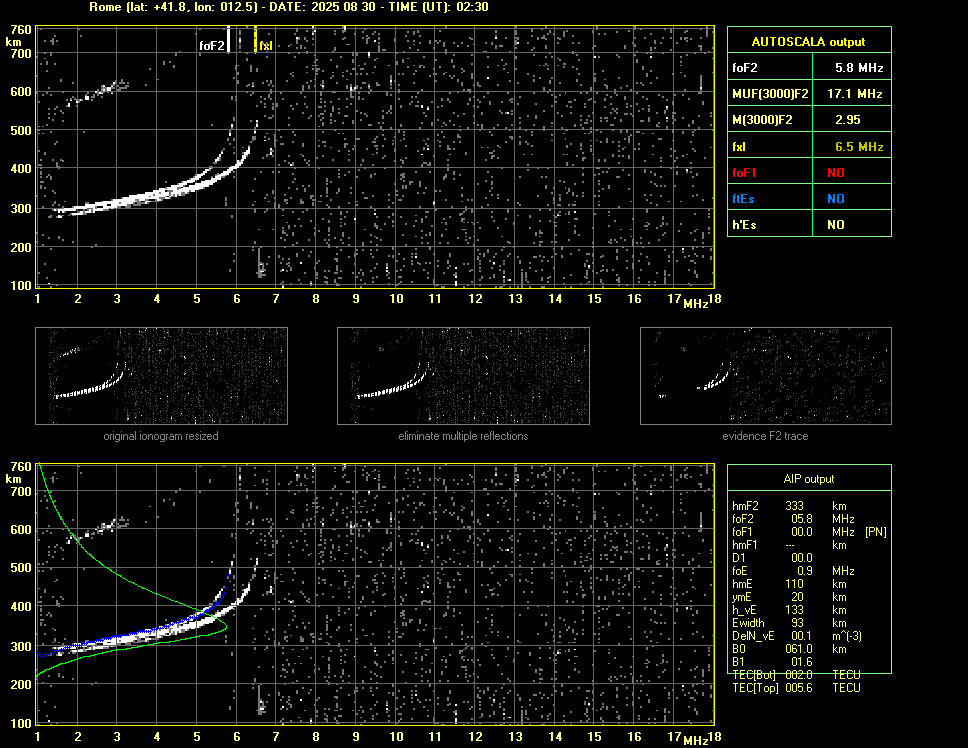Click the AIP output heading
The width and height of the screenshot is (968, 748).
point(809,479)
